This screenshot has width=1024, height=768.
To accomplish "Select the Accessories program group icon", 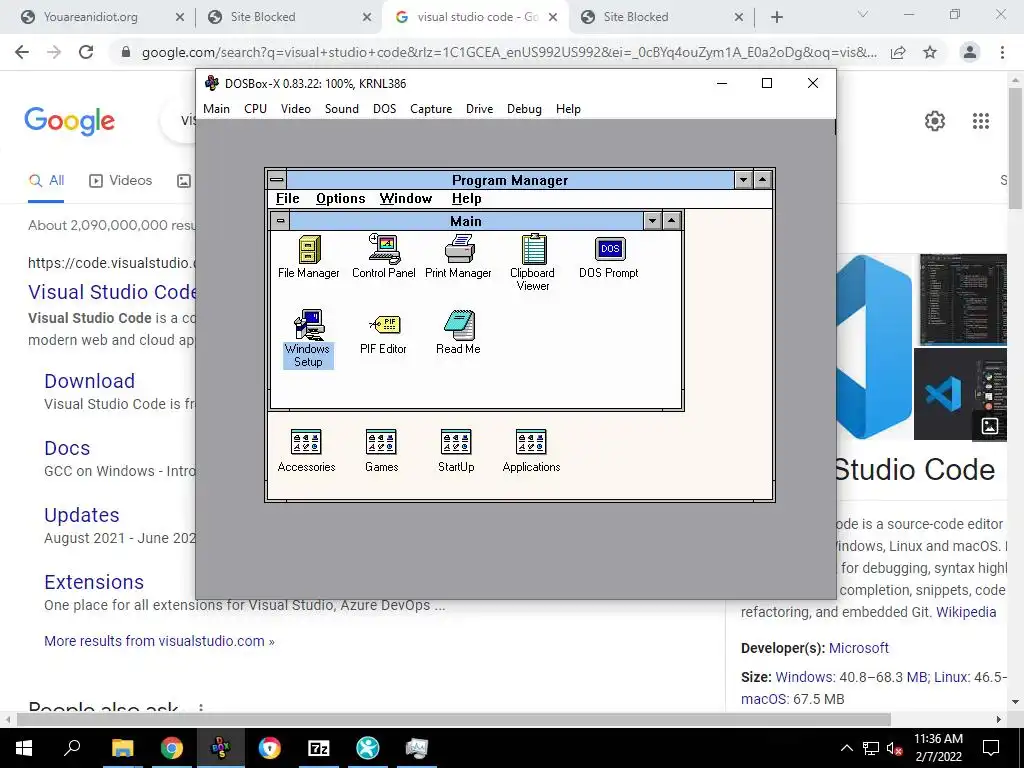I will 306,451.
